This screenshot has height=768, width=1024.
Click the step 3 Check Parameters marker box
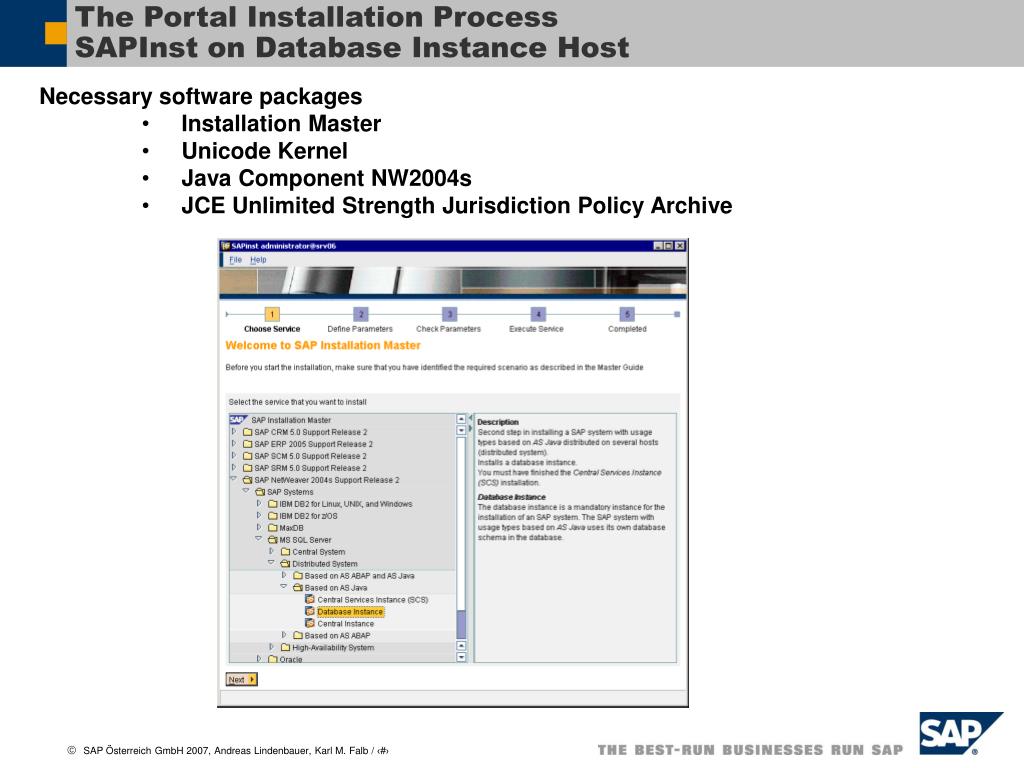click(449, 314)
